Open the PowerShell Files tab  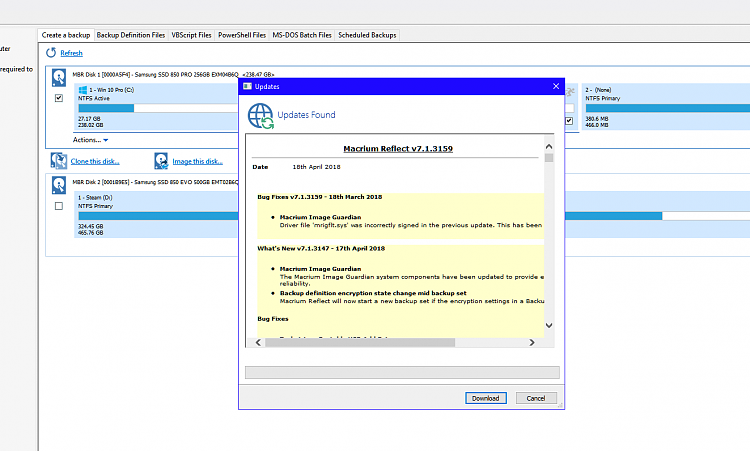(242, 35)
